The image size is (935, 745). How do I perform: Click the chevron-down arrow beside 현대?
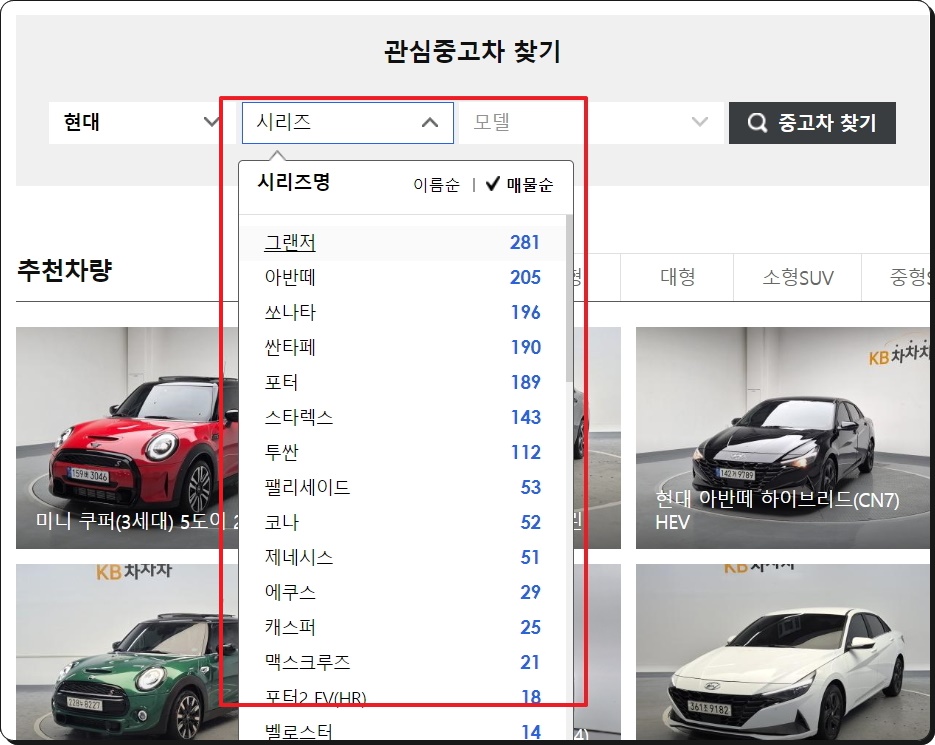(x=210, y=122)
